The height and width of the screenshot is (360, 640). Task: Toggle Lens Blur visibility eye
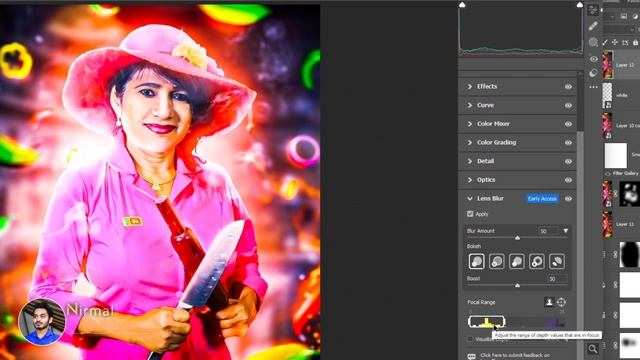(568, 199)
